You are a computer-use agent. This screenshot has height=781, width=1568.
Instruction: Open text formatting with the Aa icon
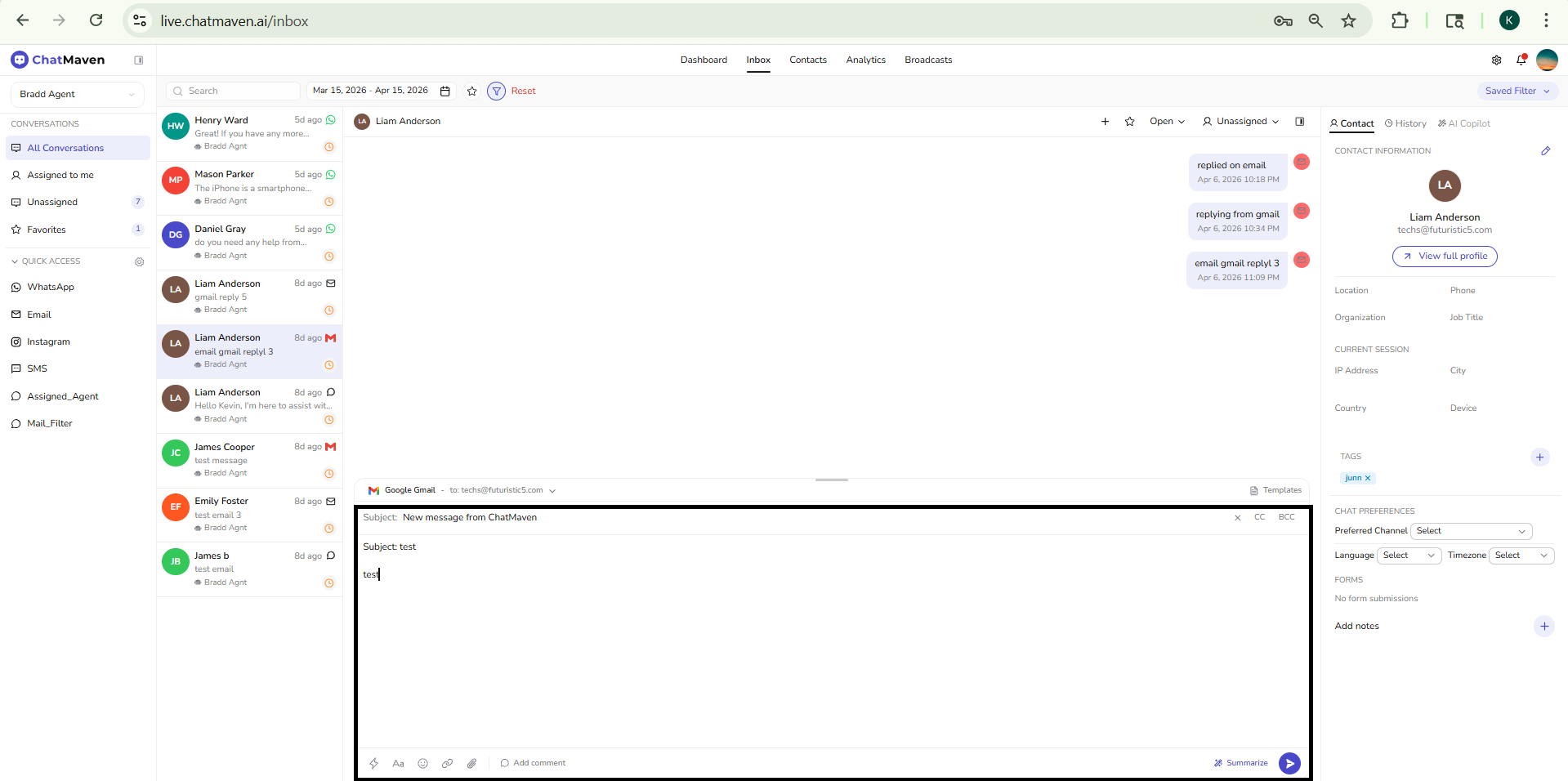point(399,763)
